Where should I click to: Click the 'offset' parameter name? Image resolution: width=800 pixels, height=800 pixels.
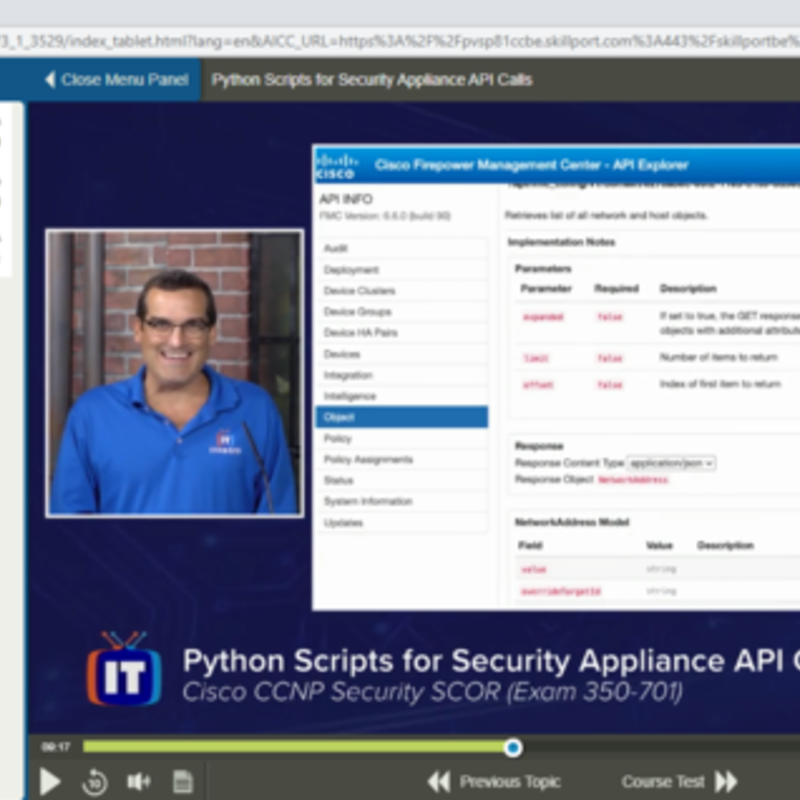[538, 384]
